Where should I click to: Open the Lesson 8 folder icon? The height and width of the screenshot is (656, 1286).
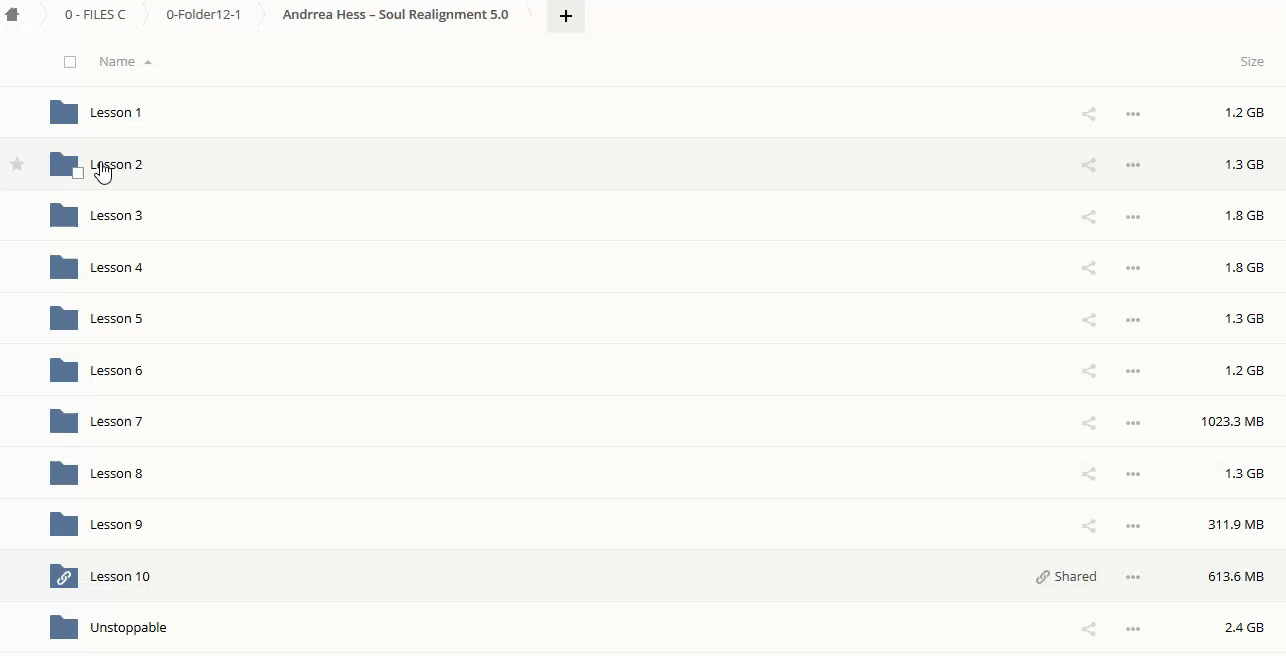tap(64, 473)
